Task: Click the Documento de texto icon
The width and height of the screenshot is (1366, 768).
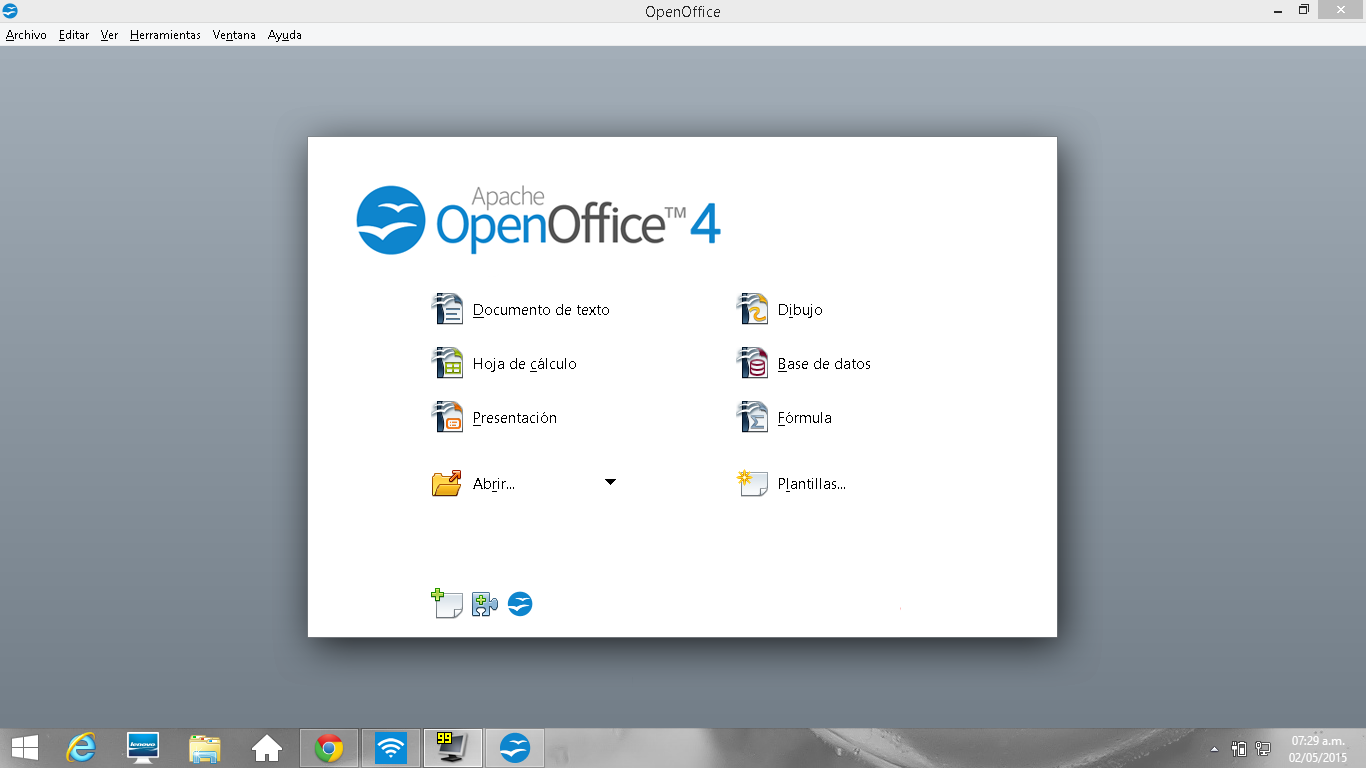Action: tap(447, 309)
